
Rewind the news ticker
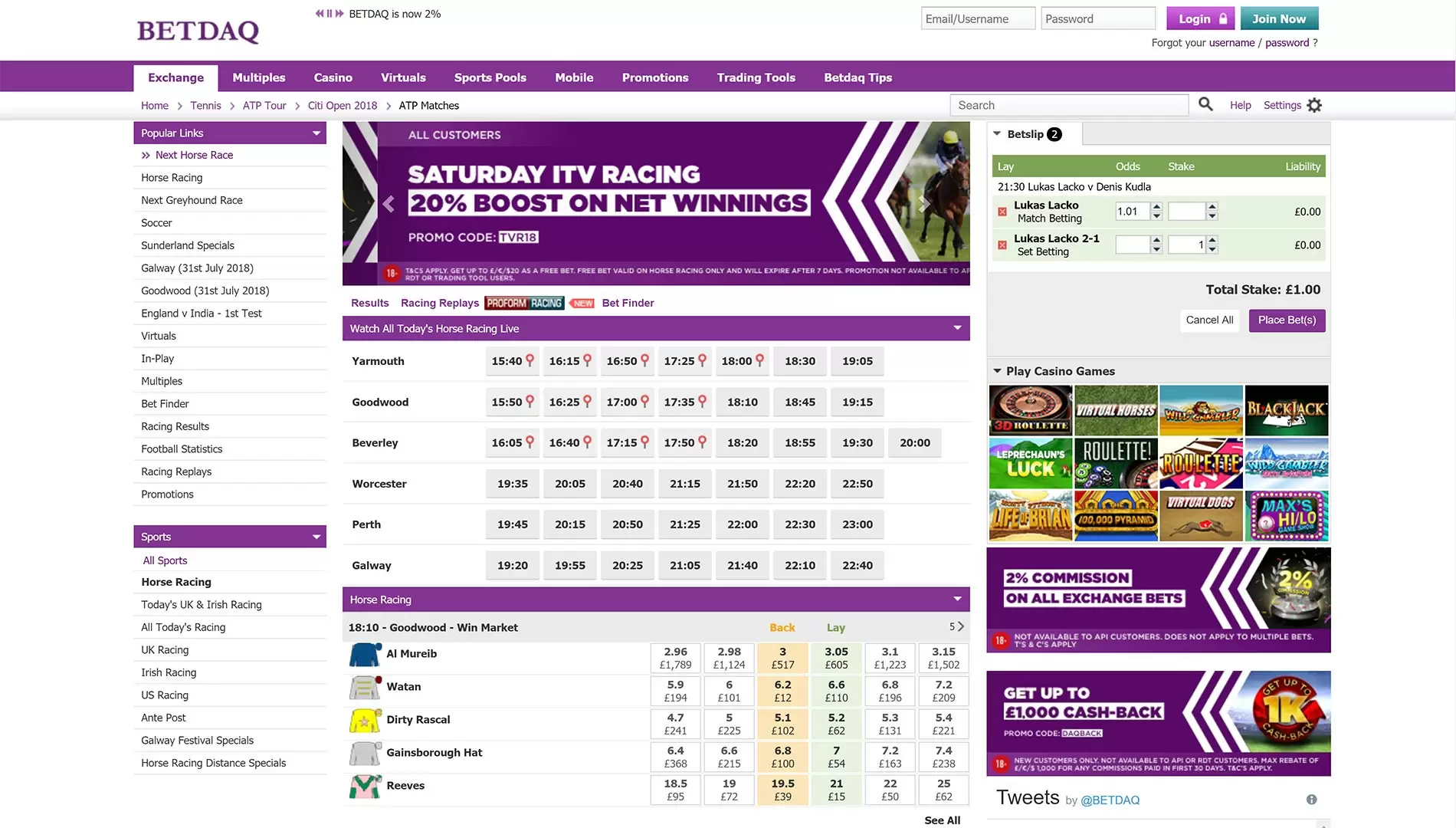click(320, 13)
